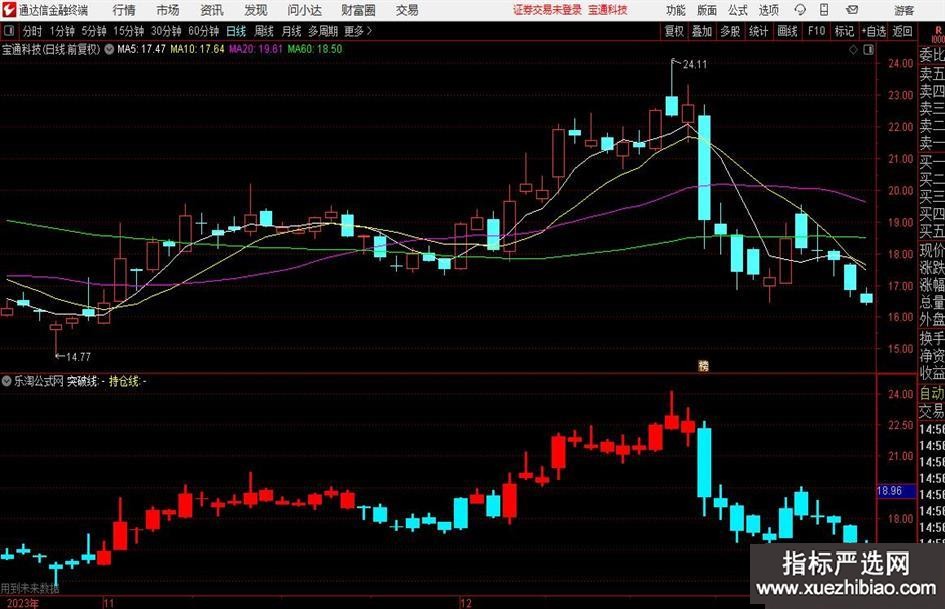The width and height of the screenshot is (945, 609).
Task: Click the 18.96 price marker on the axis
Action: 889,491
